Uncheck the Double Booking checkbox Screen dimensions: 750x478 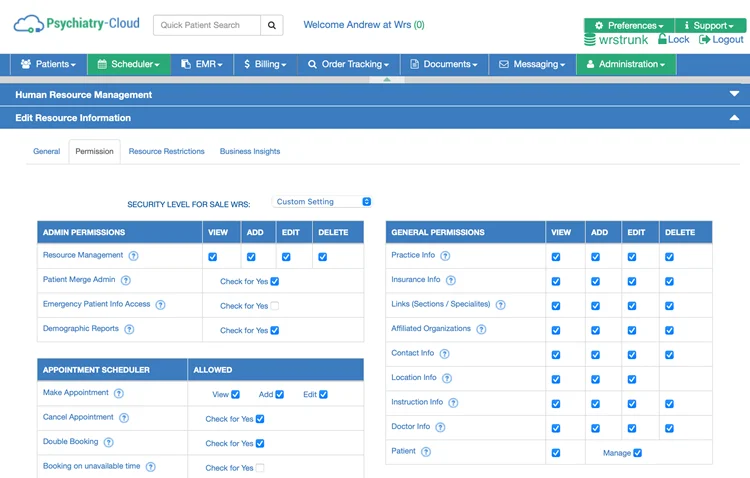pyautogui.click(x=260, y=443)
